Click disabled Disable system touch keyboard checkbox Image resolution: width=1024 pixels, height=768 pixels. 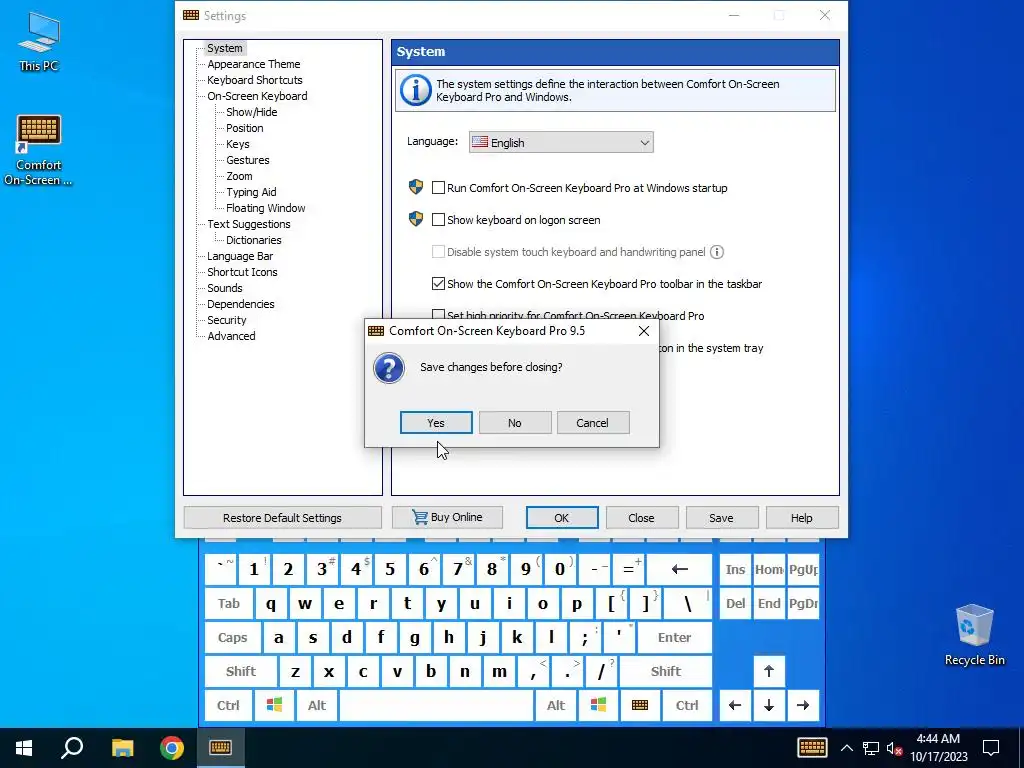pyautogui.click(x=438, y=252)
